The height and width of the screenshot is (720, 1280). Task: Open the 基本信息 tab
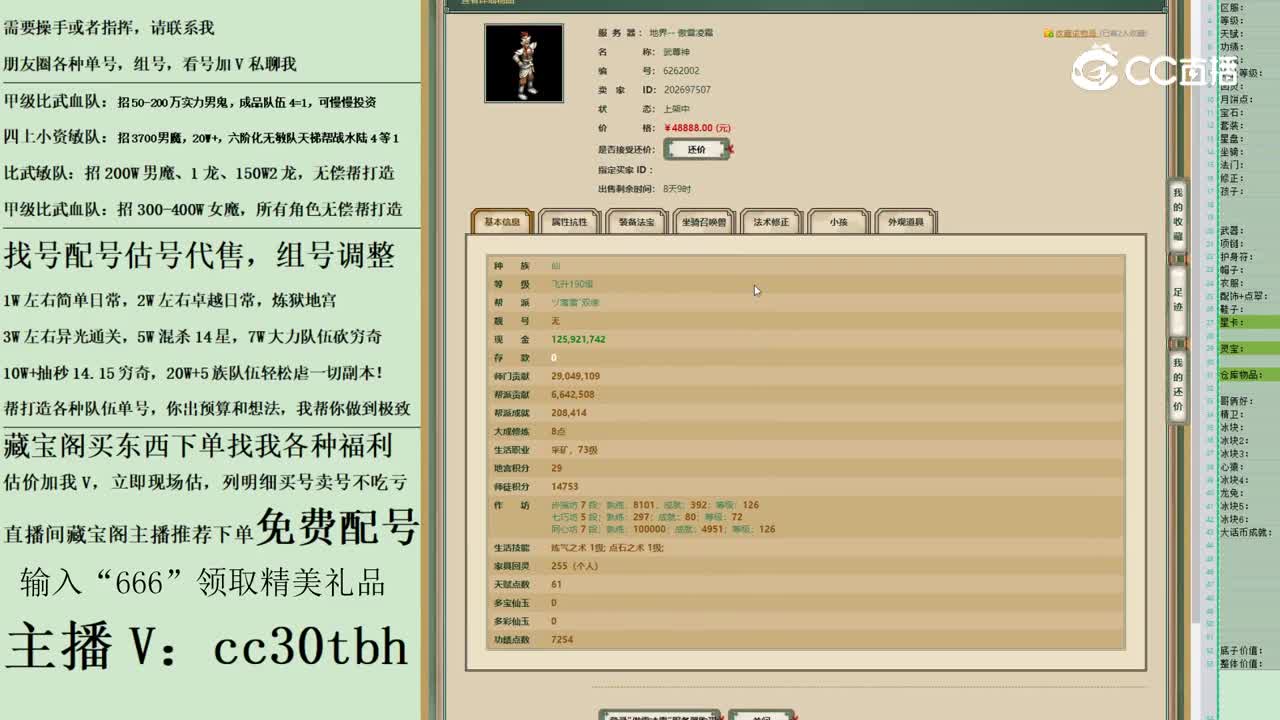point(501,222)
